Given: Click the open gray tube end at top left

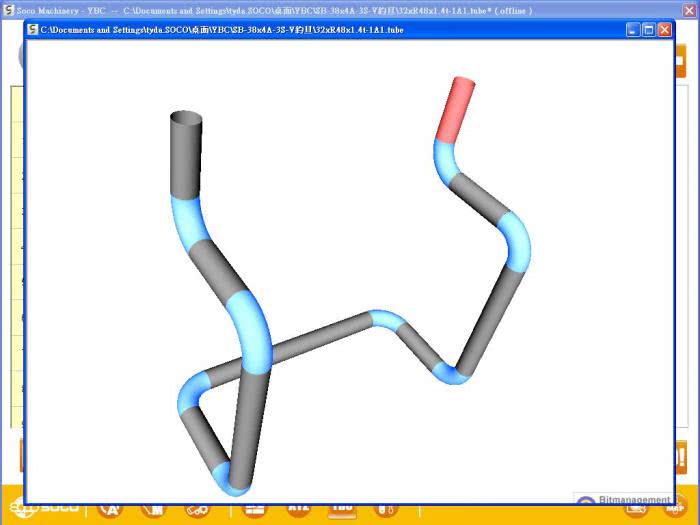Looking at the screenshot, I should tap(185, 120).
